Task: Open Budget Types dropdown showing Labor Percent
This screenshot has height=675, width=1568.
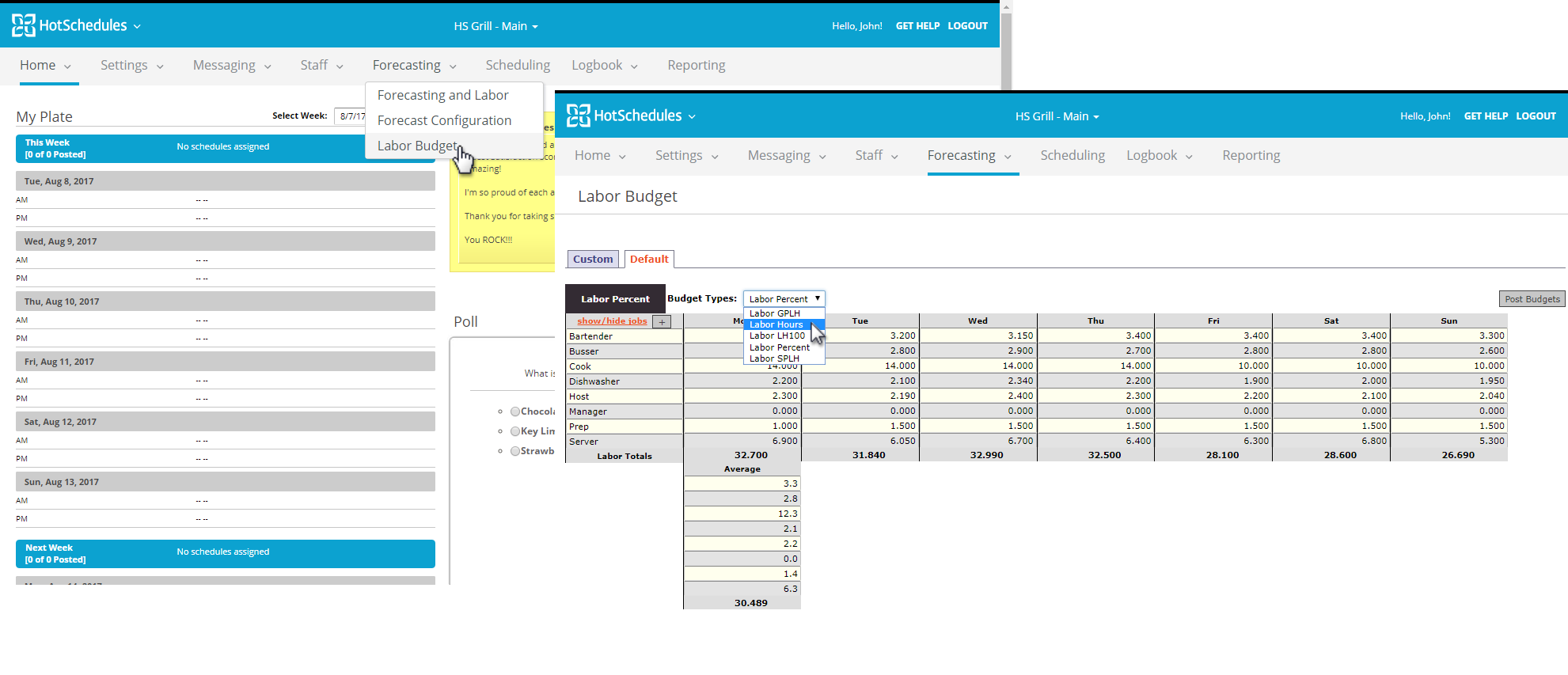Action: [784, 299]
